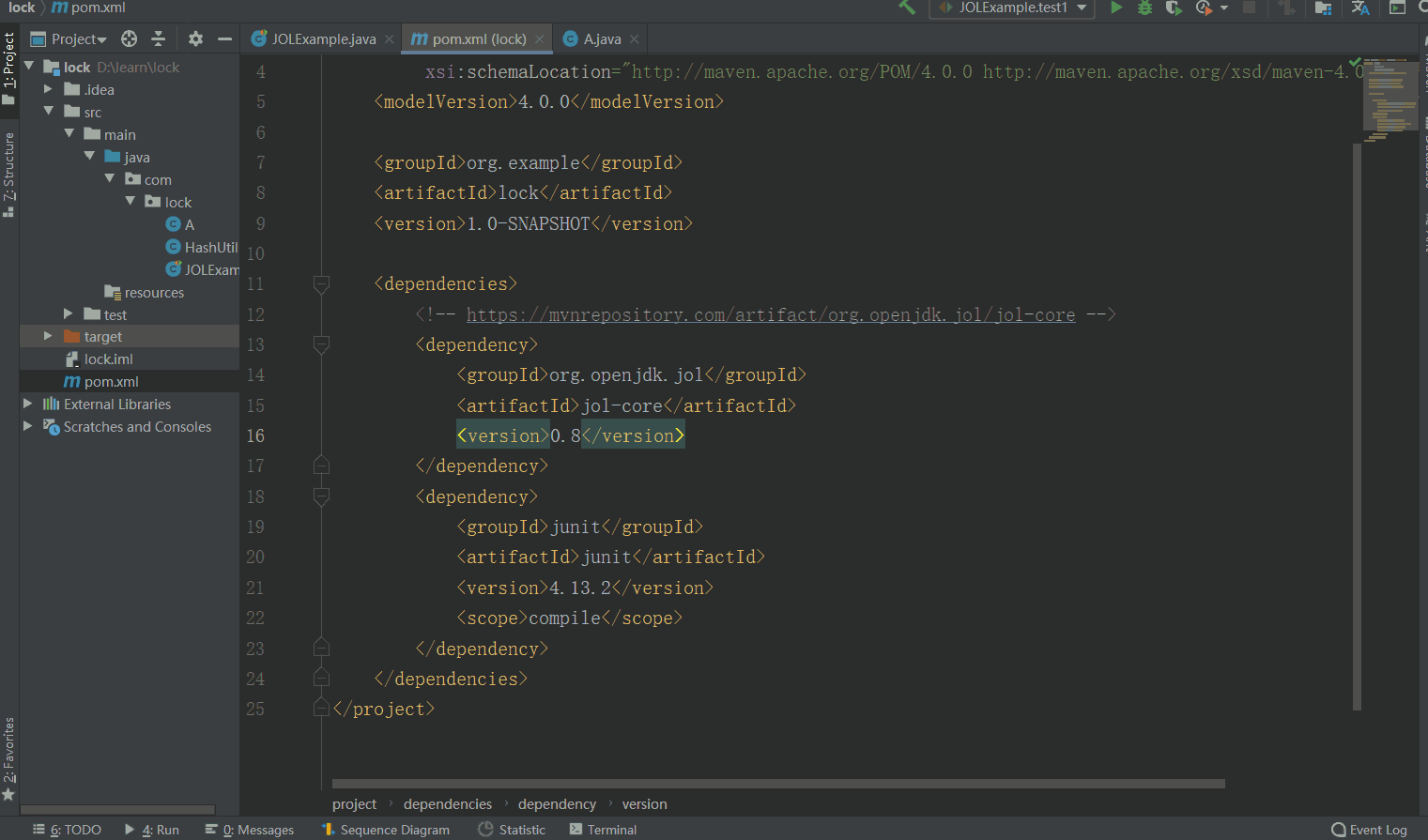Start debugging with the Debug icon

point(1147,8)
